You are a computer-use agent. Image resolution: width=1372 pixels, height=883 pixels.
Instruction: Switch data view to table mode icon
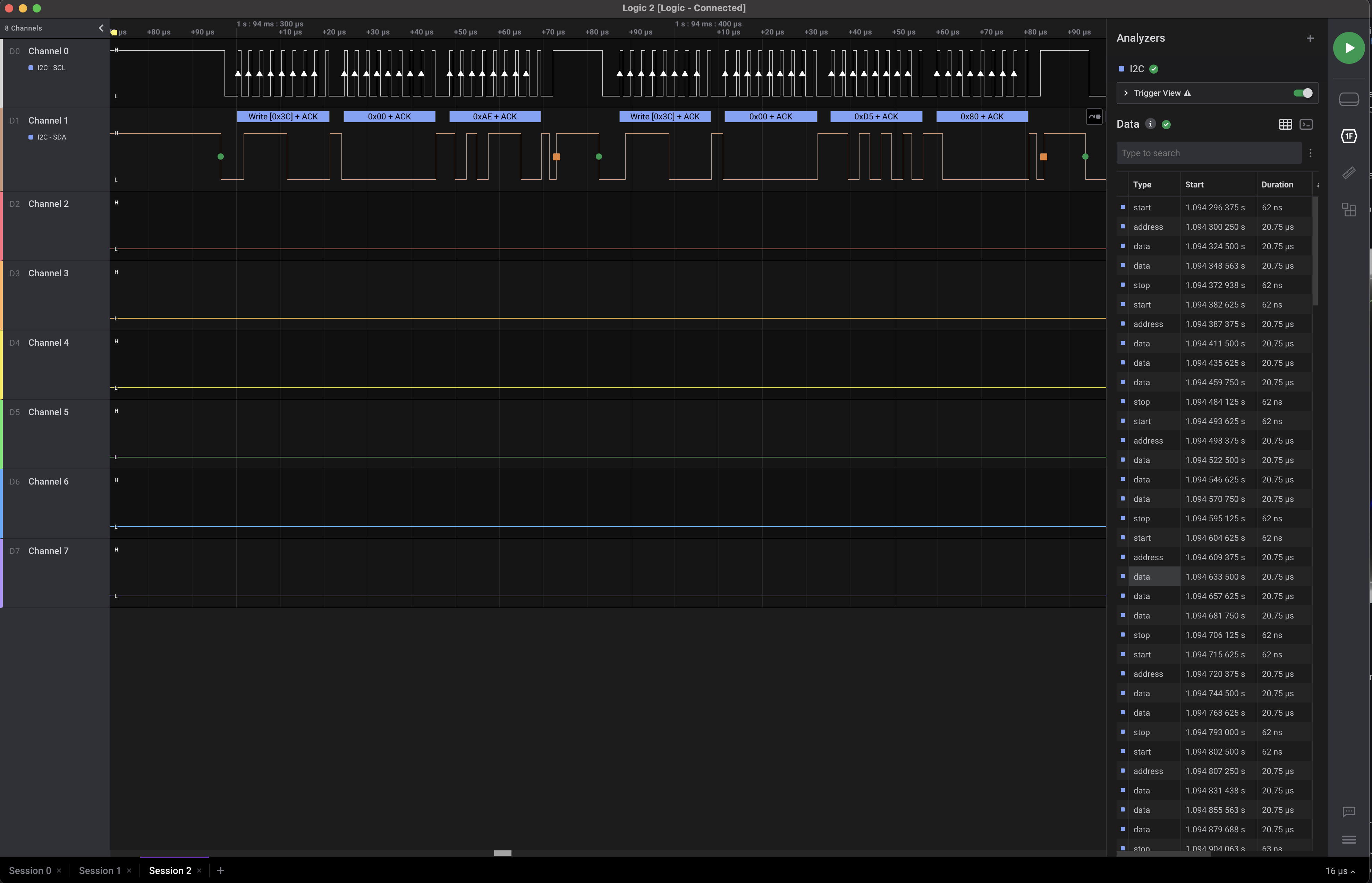click(x=1285, y=124)
